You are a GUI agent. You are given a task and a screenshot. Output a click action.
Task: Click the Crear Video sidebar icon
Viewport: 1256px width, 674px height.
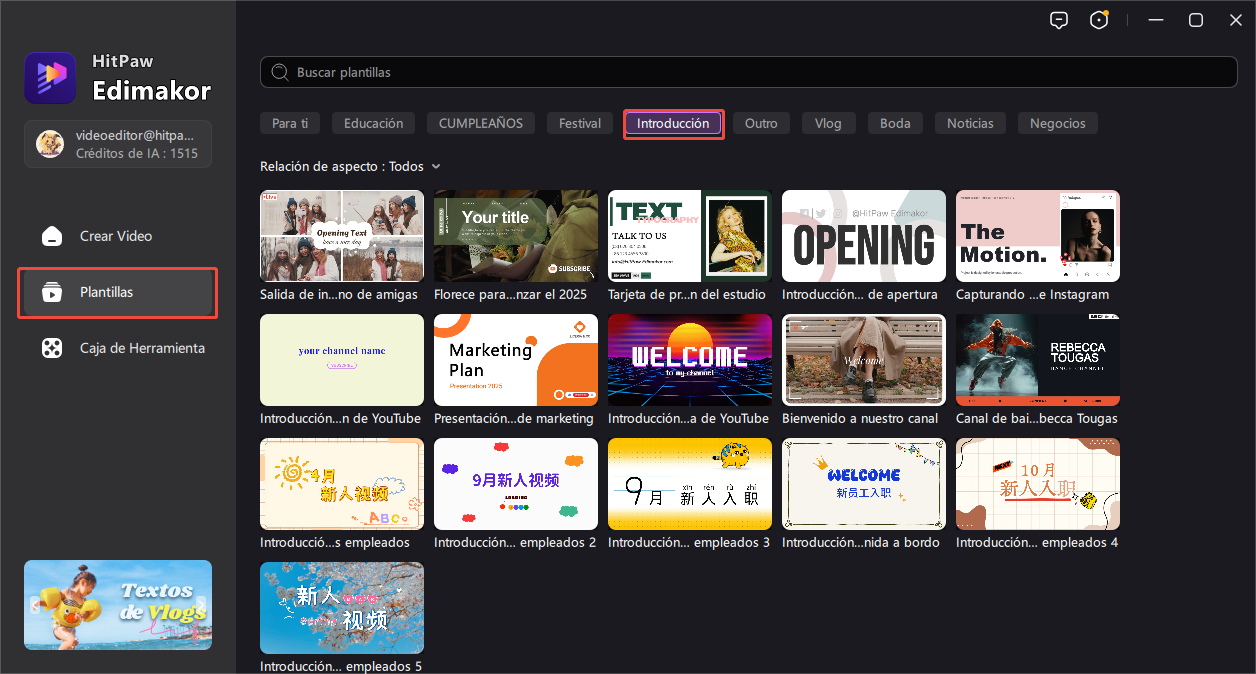51,237
